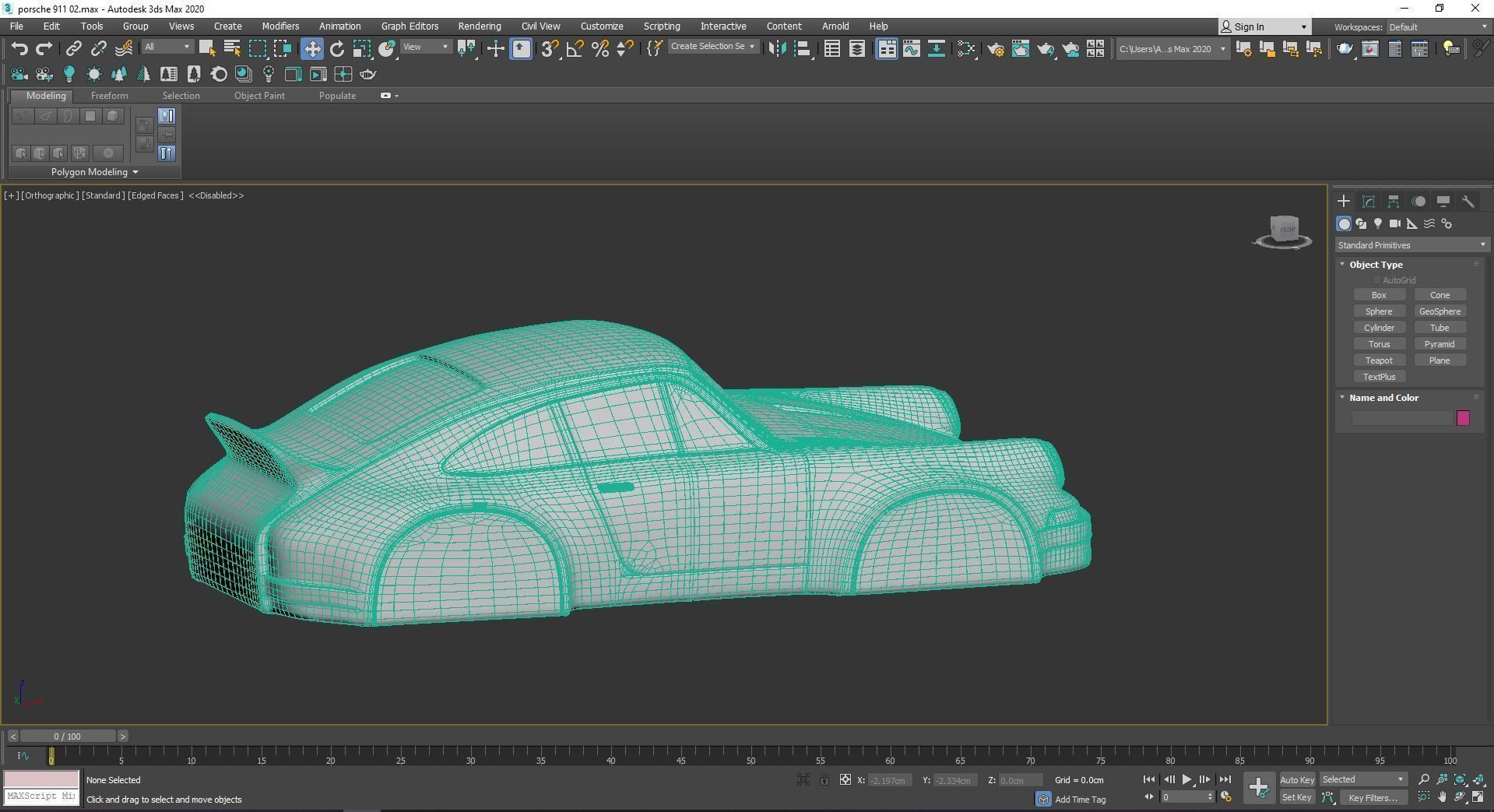Open Schematic View icon
The height and width of the screenshot is (812, 1494).
(937, 48)
